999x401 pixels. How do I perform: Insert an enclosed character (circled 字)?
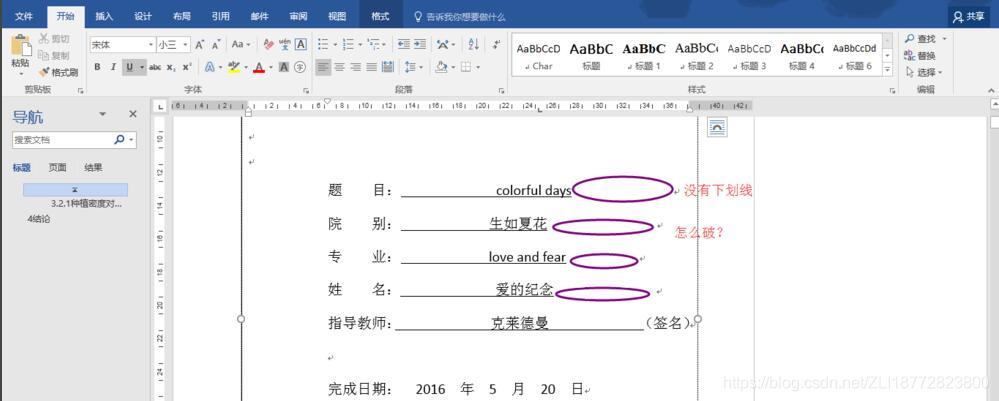tap(300, 67)
